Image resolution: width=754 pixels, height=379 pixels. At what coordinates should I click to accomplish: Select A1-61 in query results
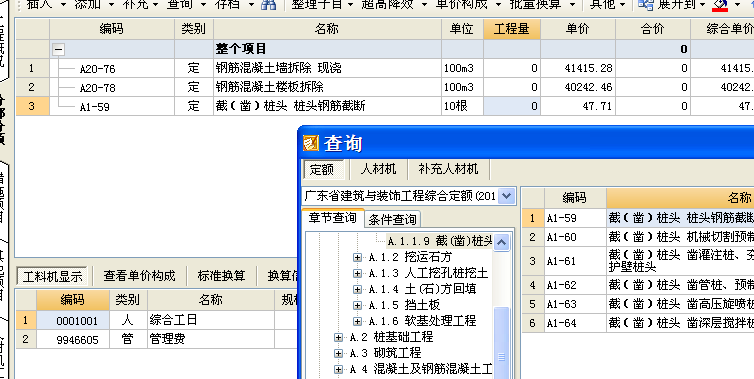pyautogui.click(x=562, y=261)
